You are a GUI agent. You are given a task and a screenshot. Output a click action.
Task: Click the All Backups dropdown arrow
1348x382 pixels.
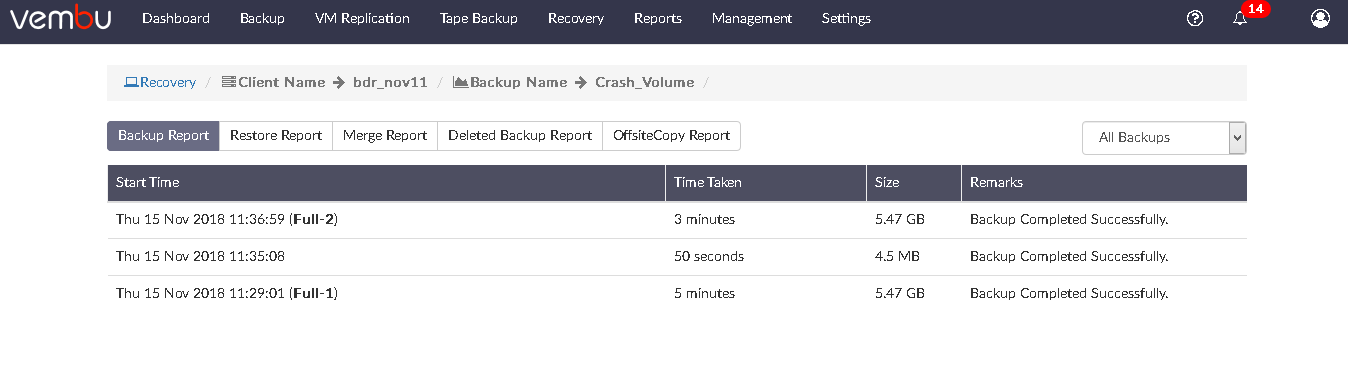point(1237,138)
